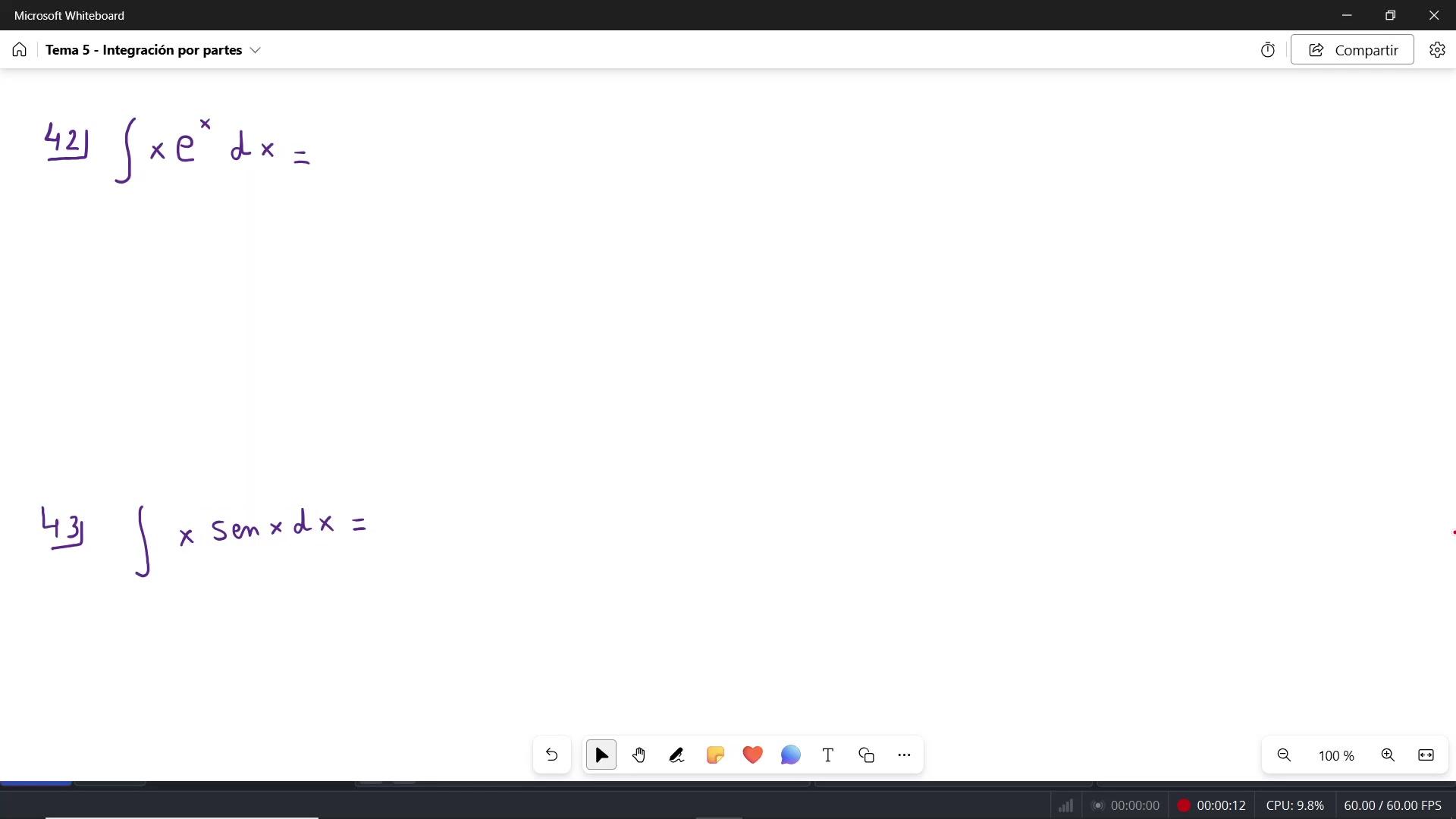Image resolution: width=1456 pixels, height=819 pixels.
Task: Open the comments bubble tool
Action: 790,755
